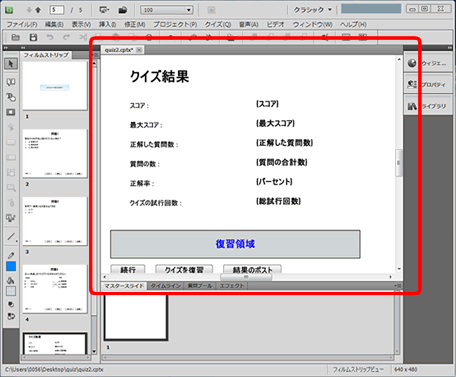
Task: Open the ヘルプ(H) menu
Action: tap(353, 25)
